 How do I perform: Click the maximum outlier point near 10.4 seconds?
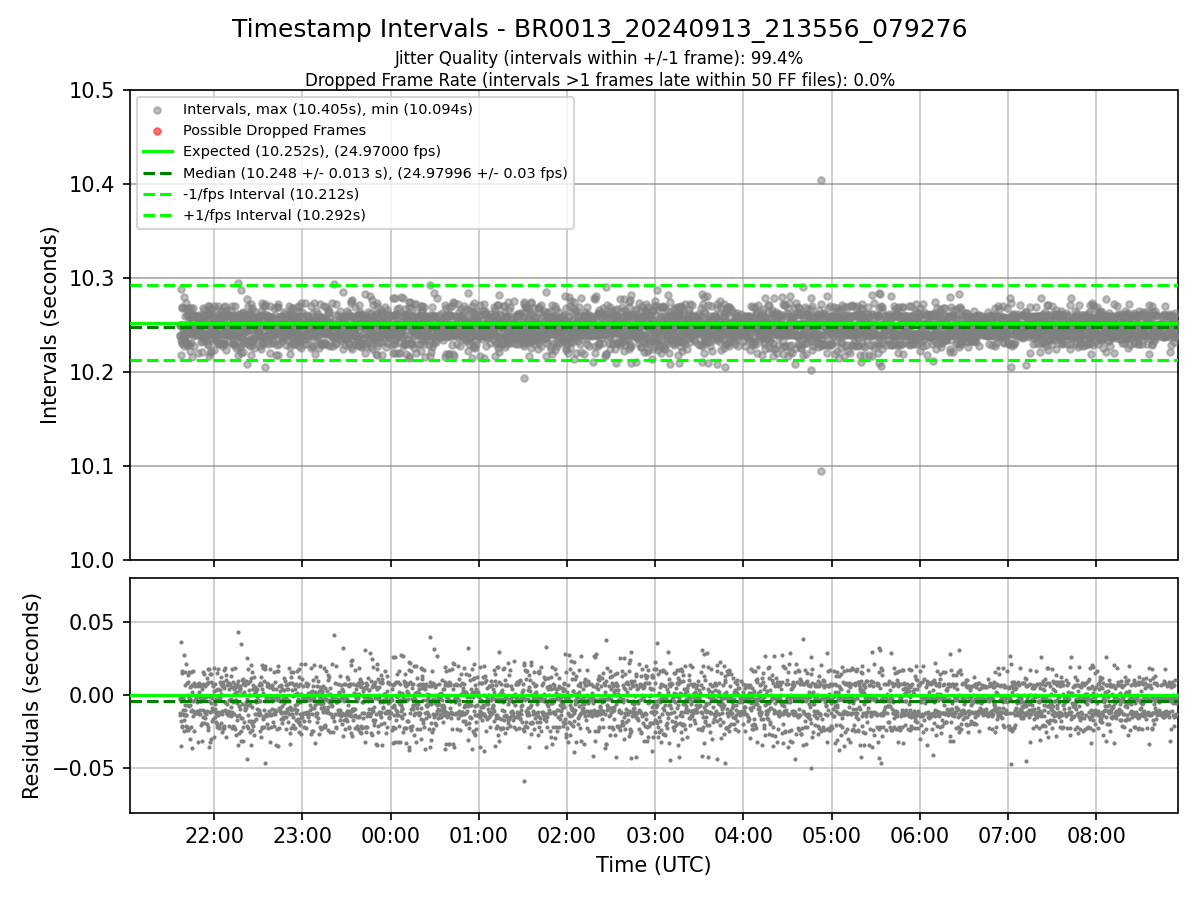tap(821, 181)
